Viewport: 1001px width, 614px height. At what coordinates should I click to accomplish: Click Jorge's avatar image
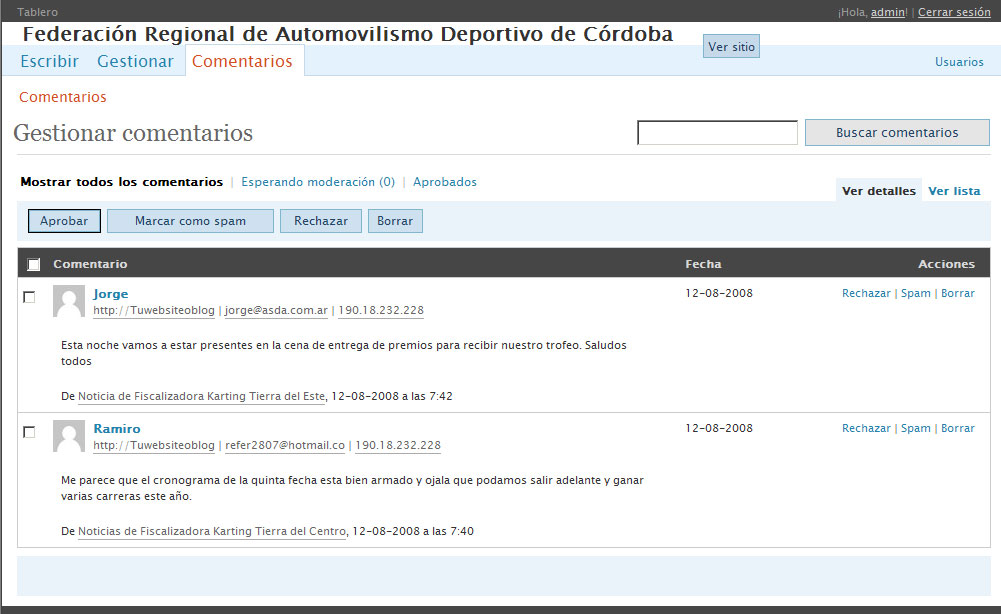click(69, 301)
